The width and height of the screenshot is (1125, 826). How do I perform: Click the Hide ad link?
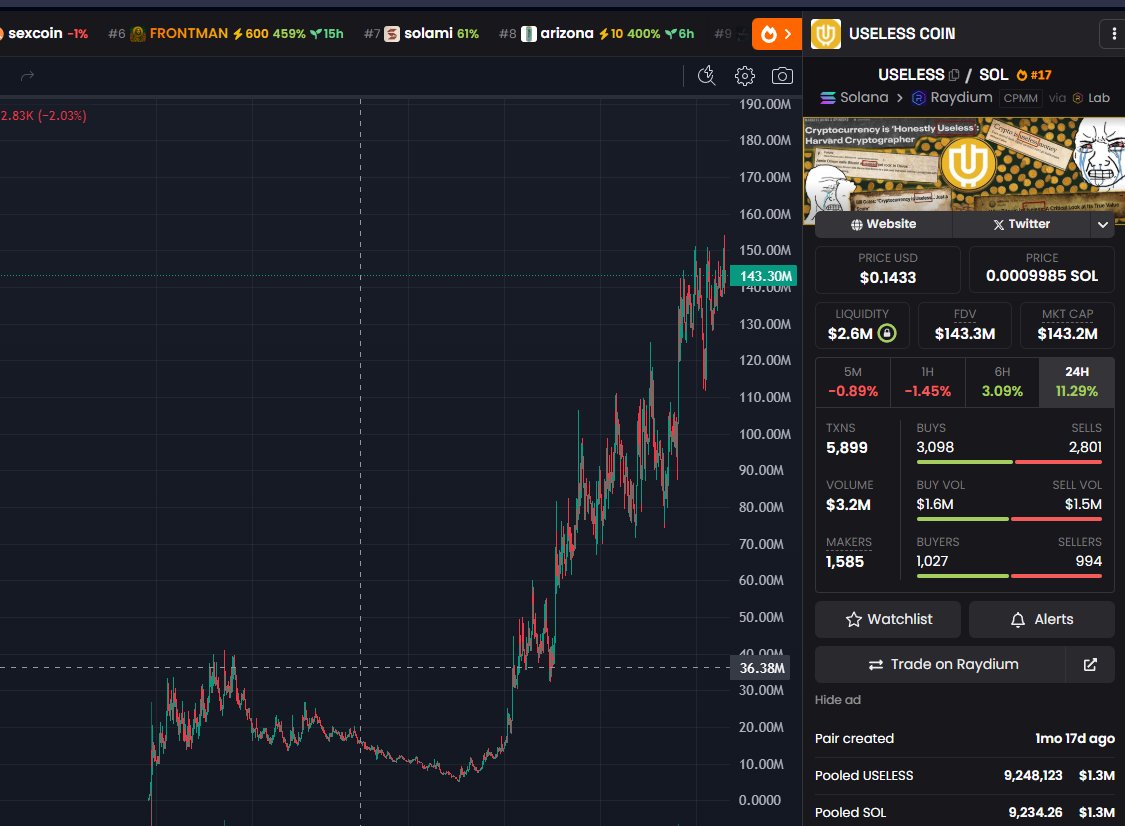pyautogui.click(x=837, y=700)
